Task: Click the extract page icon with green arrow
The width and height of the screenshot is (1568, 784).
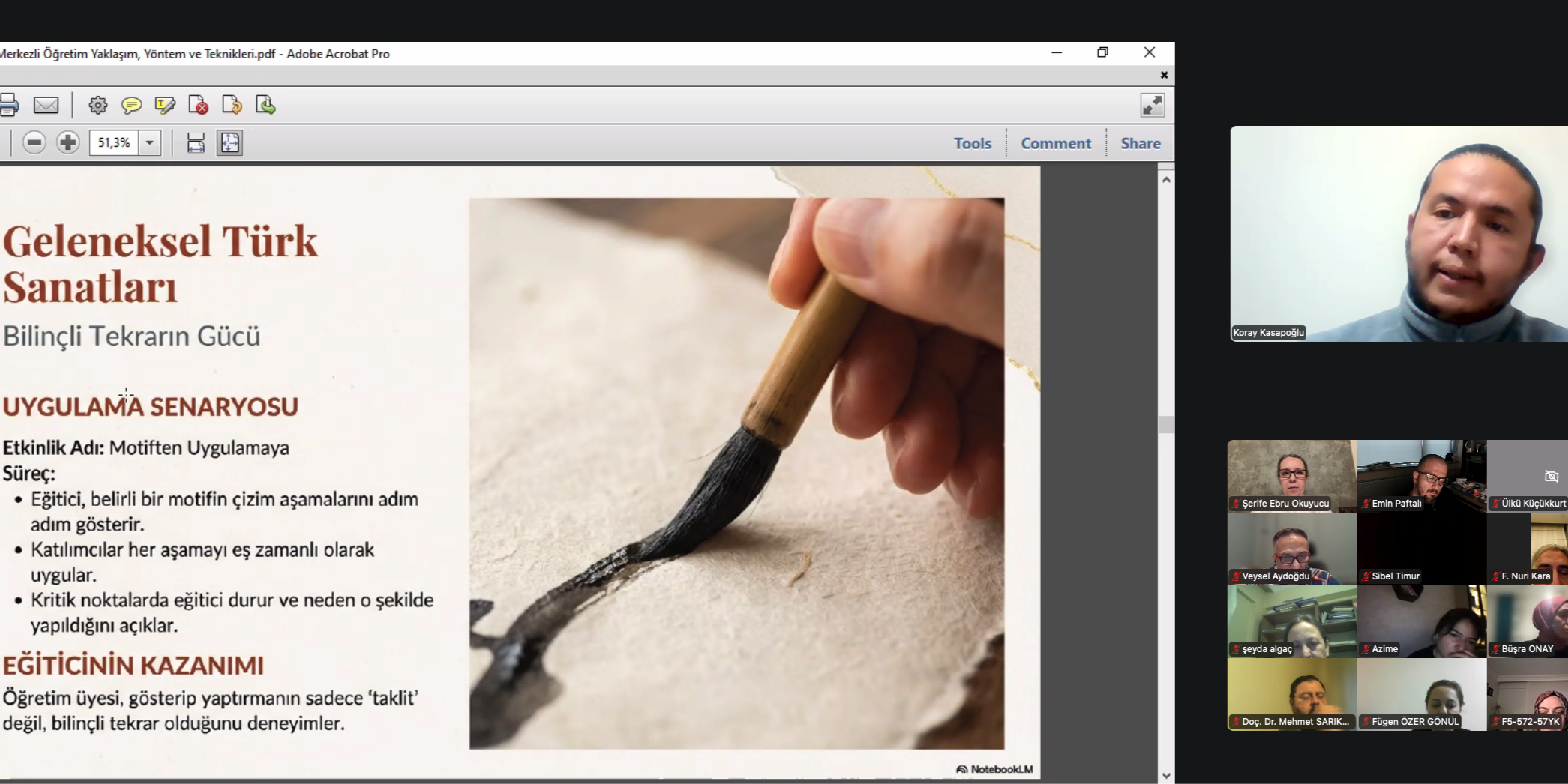Action: [x=265, y=105]
